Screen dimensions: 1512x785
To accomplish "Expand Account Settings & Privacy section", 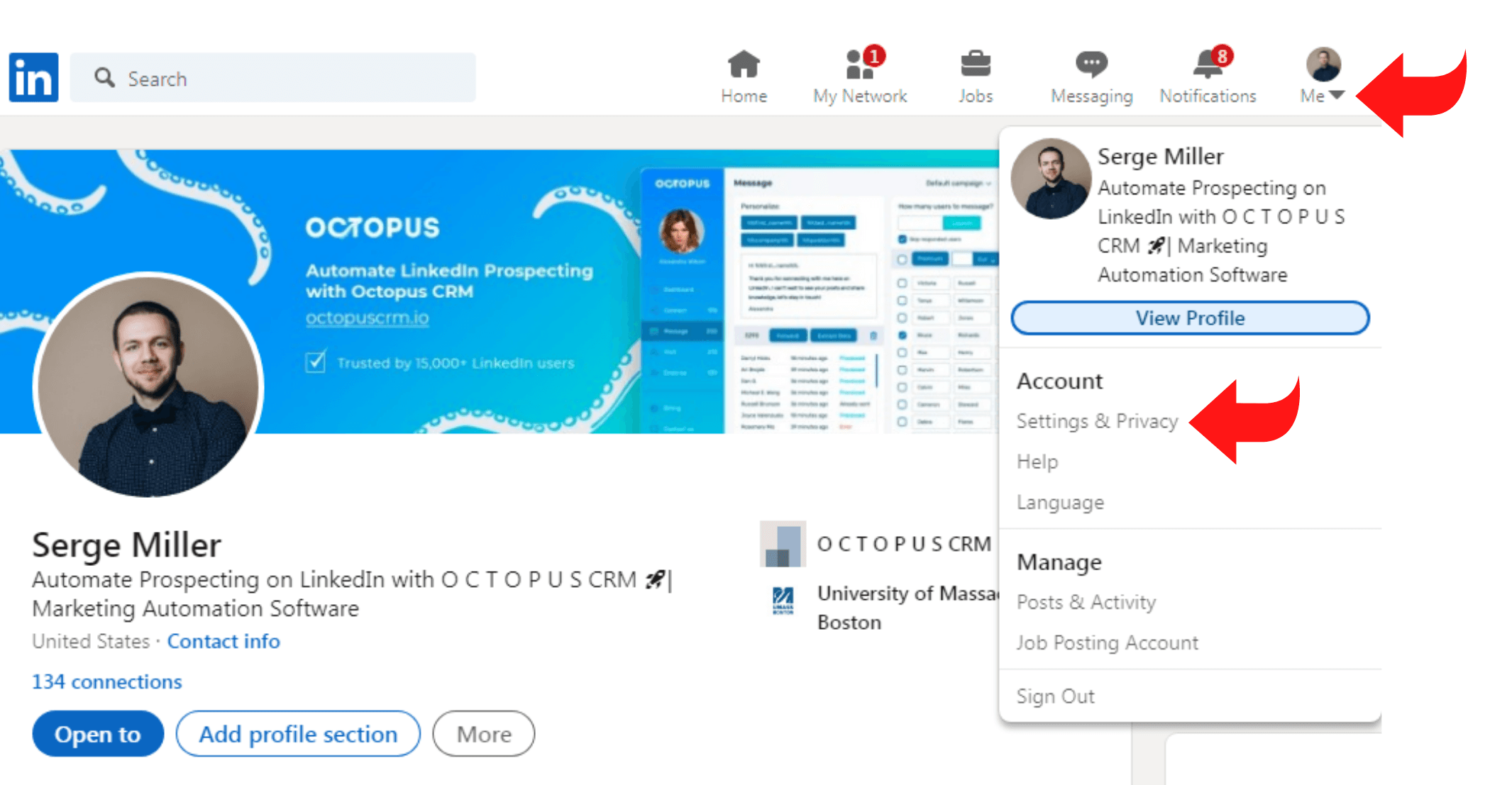I will 1096,420.
